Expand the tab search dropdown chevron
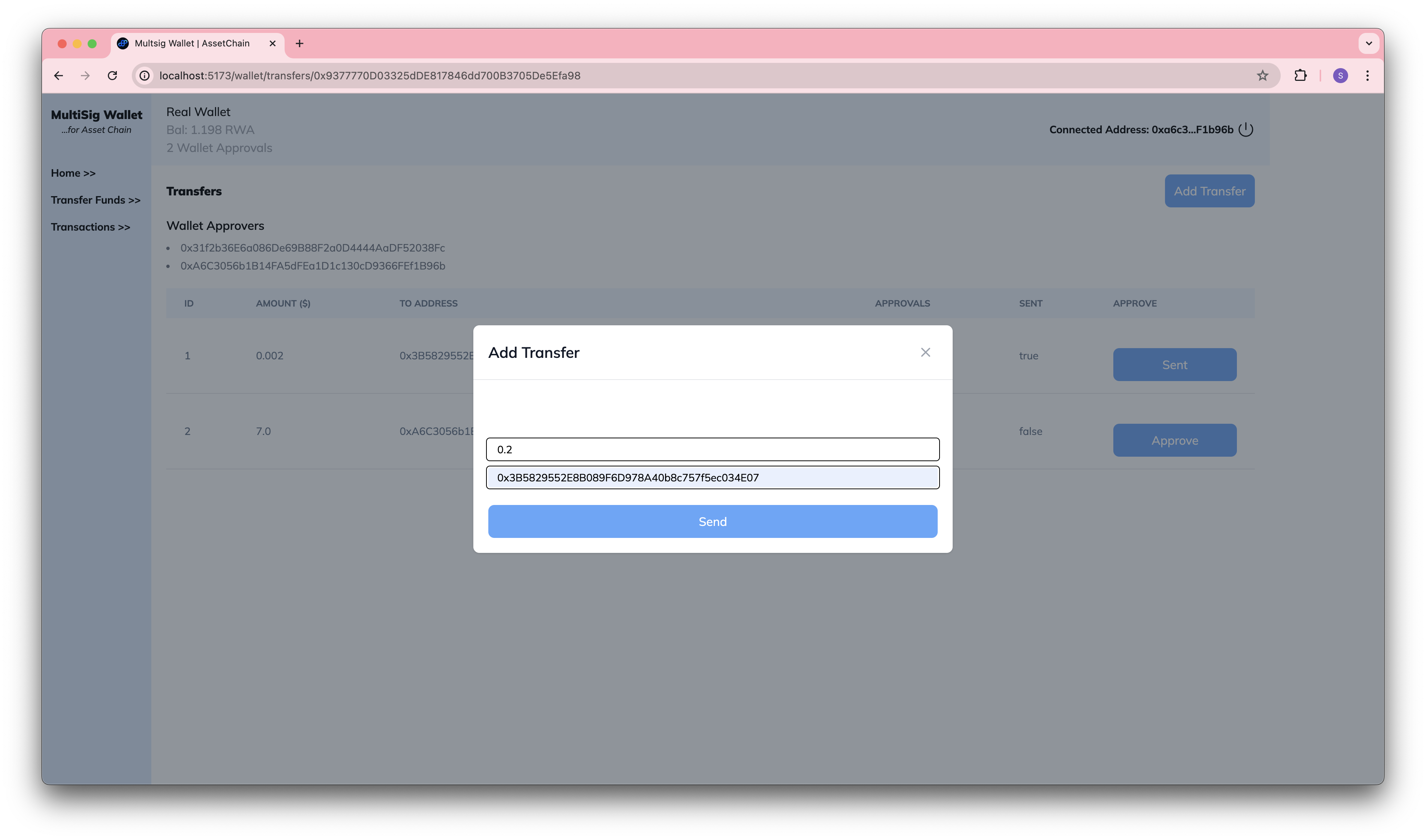1426x840 pixels. pyautogui.click(x=1368, y=43)
